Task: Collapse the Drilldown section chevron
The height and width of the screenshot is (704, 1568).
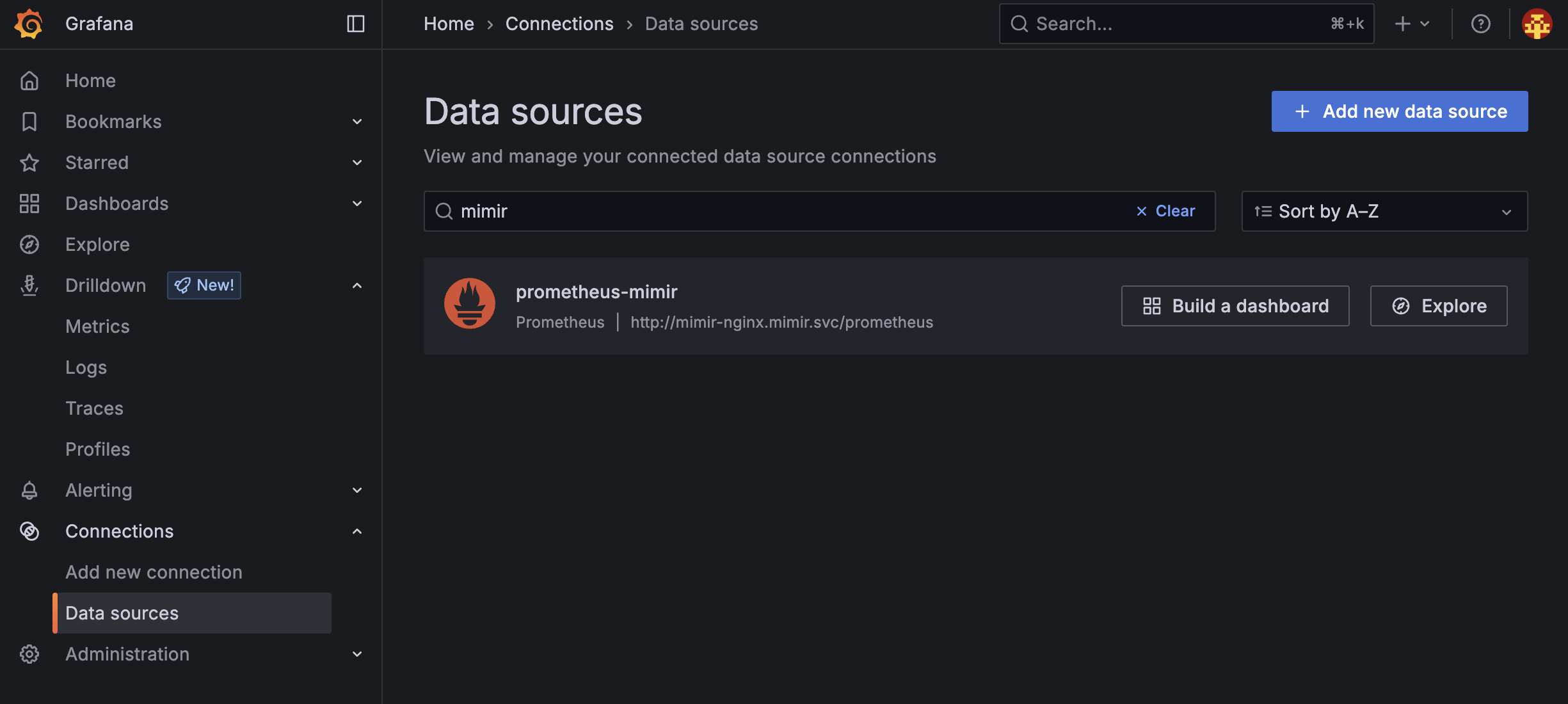Action: [x=357, y=285]
